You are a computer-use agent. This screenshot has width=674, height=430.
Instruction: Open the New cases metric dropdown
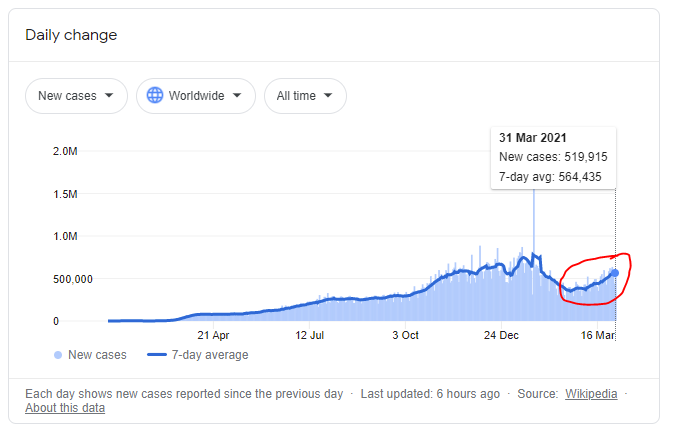click(76, 96)
